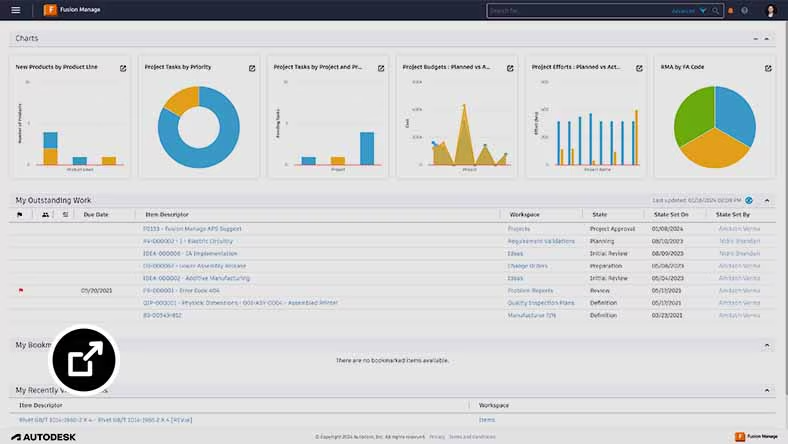The image size is (788, 444).
Task: Open Lower Assembly Release change order
Action: (x=194, y=266)
